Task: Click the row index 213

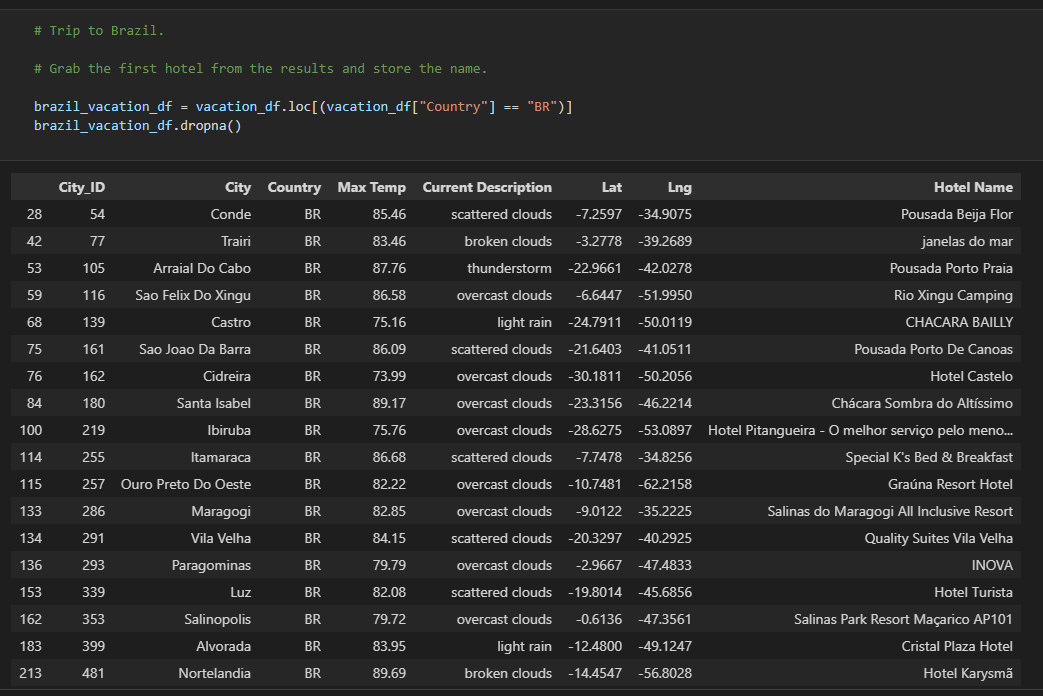Action: tap(31, 673)
